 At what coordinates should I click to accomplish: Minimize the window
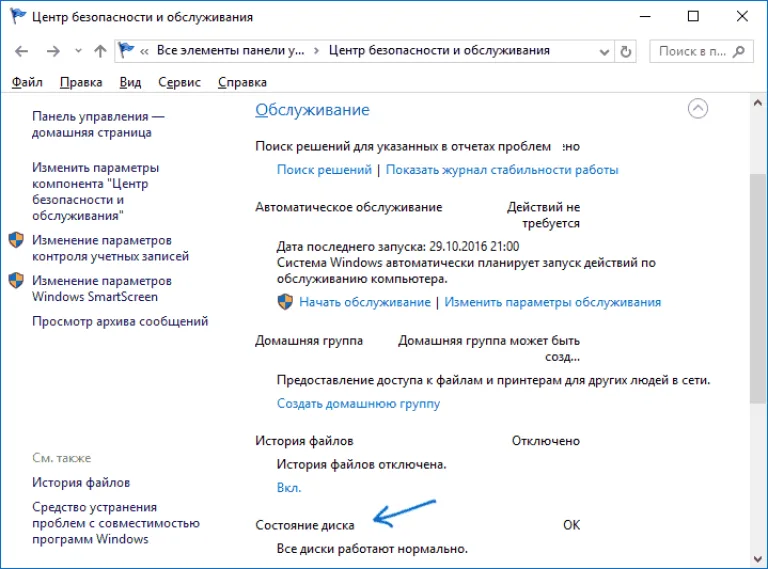pyautogui.click(x=645, y=17)
